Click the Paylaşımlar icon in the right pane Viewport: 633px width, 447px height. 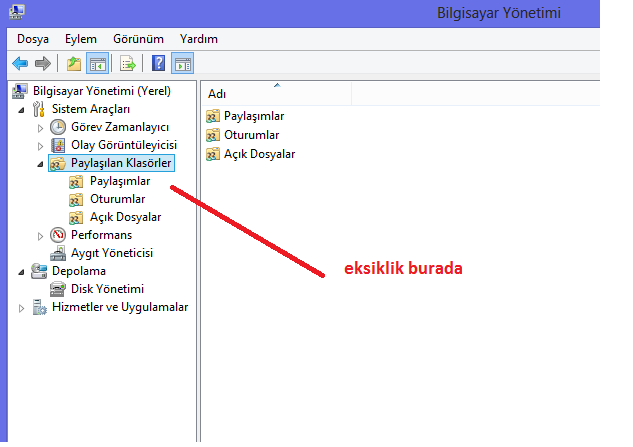213,116
